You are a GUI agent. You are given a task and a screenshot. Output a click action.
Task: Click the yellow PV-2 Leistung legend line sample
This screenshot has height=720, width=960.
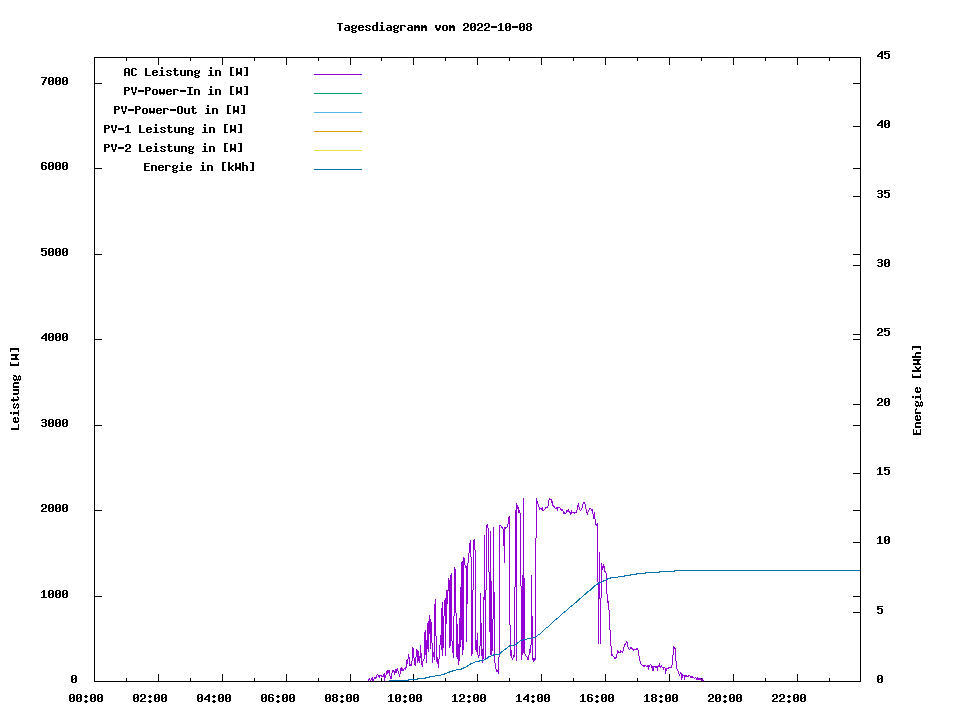[337, 150]
